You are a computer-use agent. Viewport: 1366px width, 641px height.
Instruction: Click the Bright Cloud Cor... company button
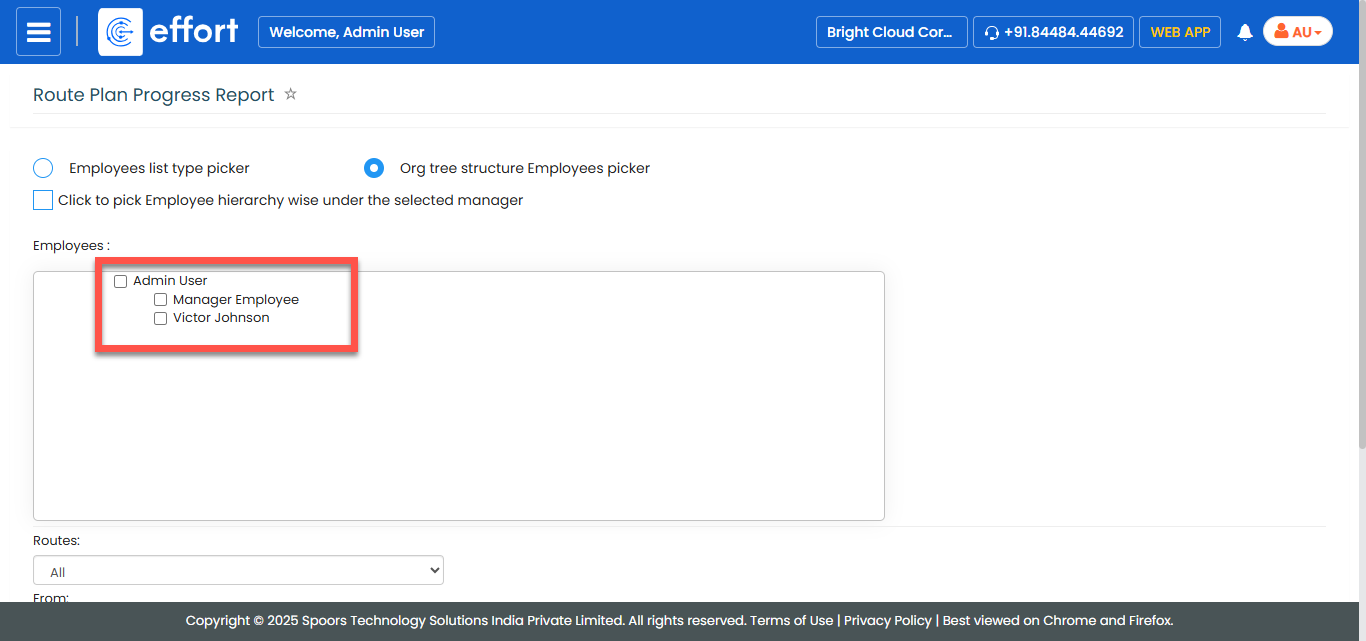click(891, 32)
